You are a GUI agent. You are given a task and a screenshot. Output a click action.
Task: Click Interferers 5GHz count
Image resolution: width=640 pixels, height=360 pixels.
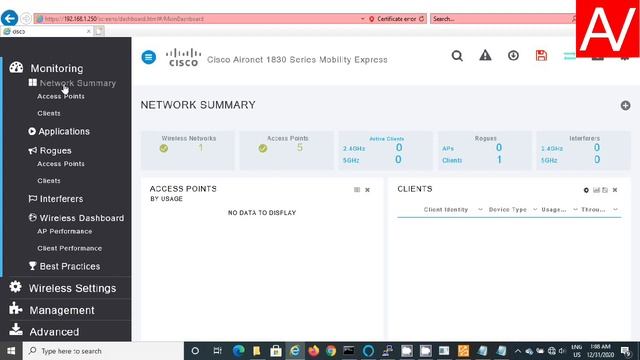pos(597,160)
